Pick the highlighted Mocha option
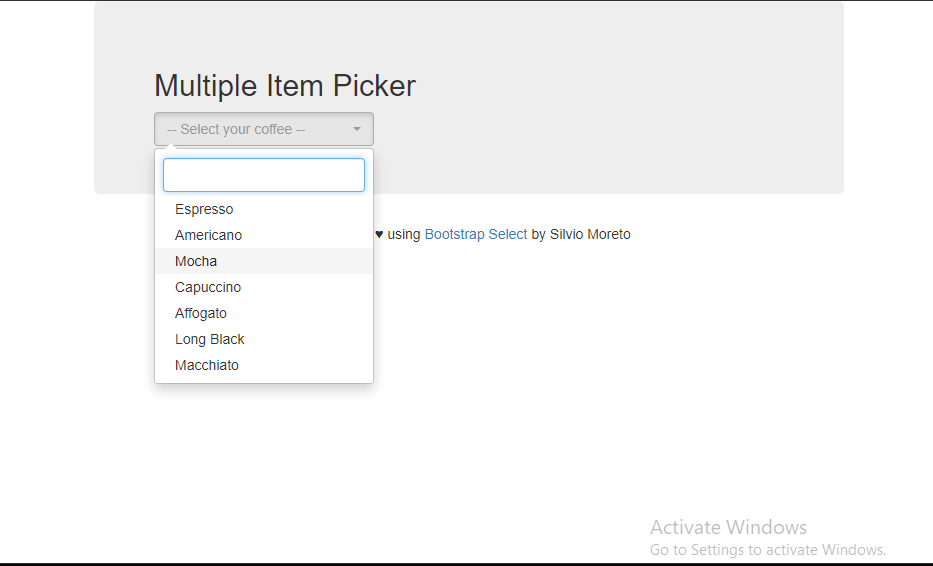 [264, 261]
